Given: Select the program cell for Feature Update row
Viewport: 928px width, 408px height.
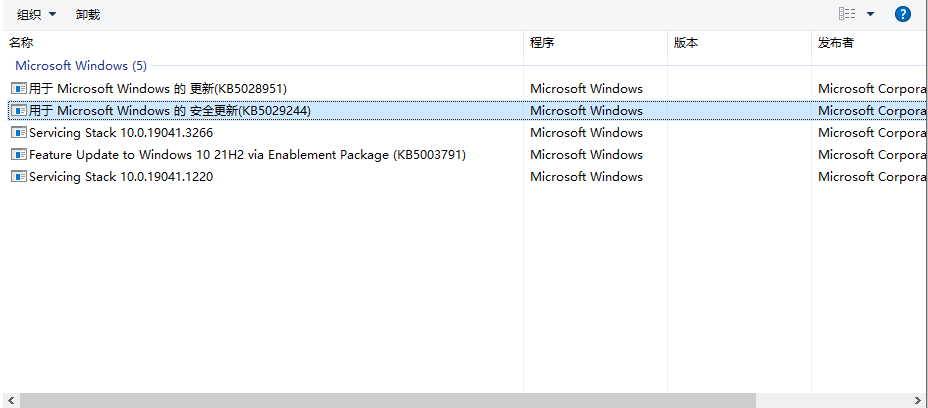Looking at the screenshot, I should (x=586, y=155).
